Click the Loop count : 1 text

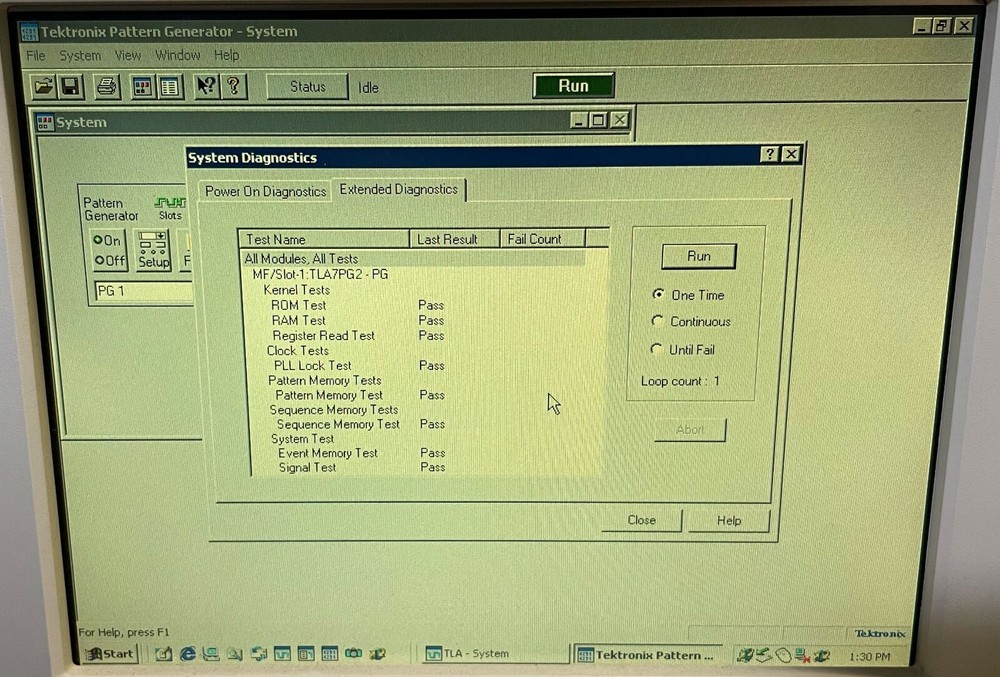(x=680, y=381)
